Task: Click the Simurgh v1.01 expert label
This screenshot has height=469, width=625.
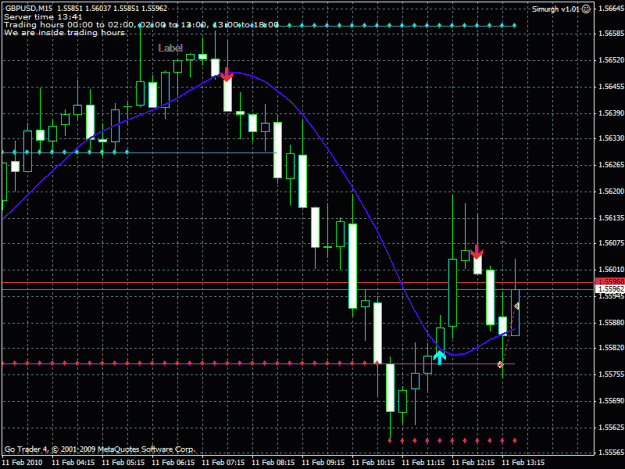Action: [555, 9]
